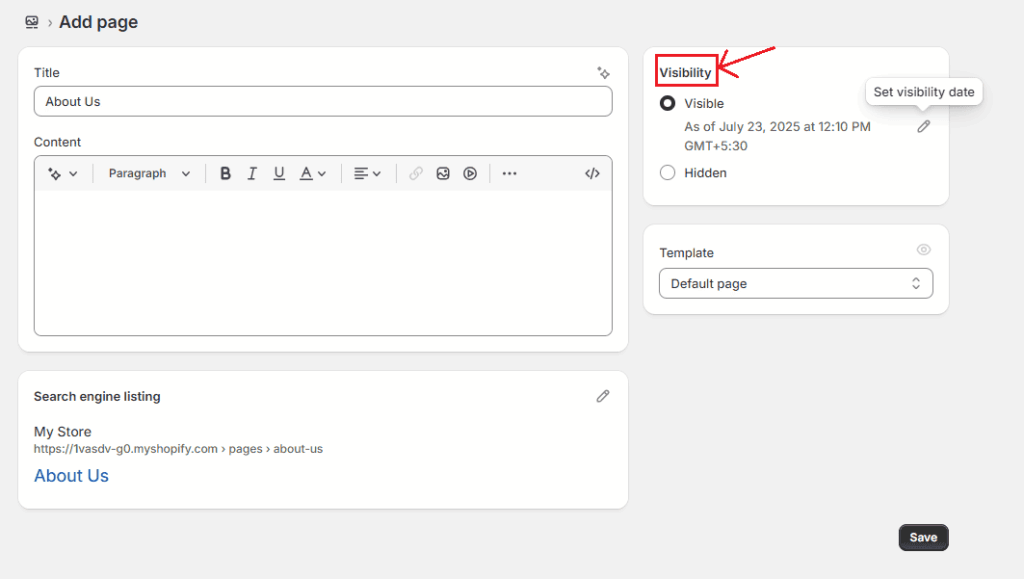Screen dimensions: 1024x579
Task: Click the insert video icon
Action: tap(470, 174)
